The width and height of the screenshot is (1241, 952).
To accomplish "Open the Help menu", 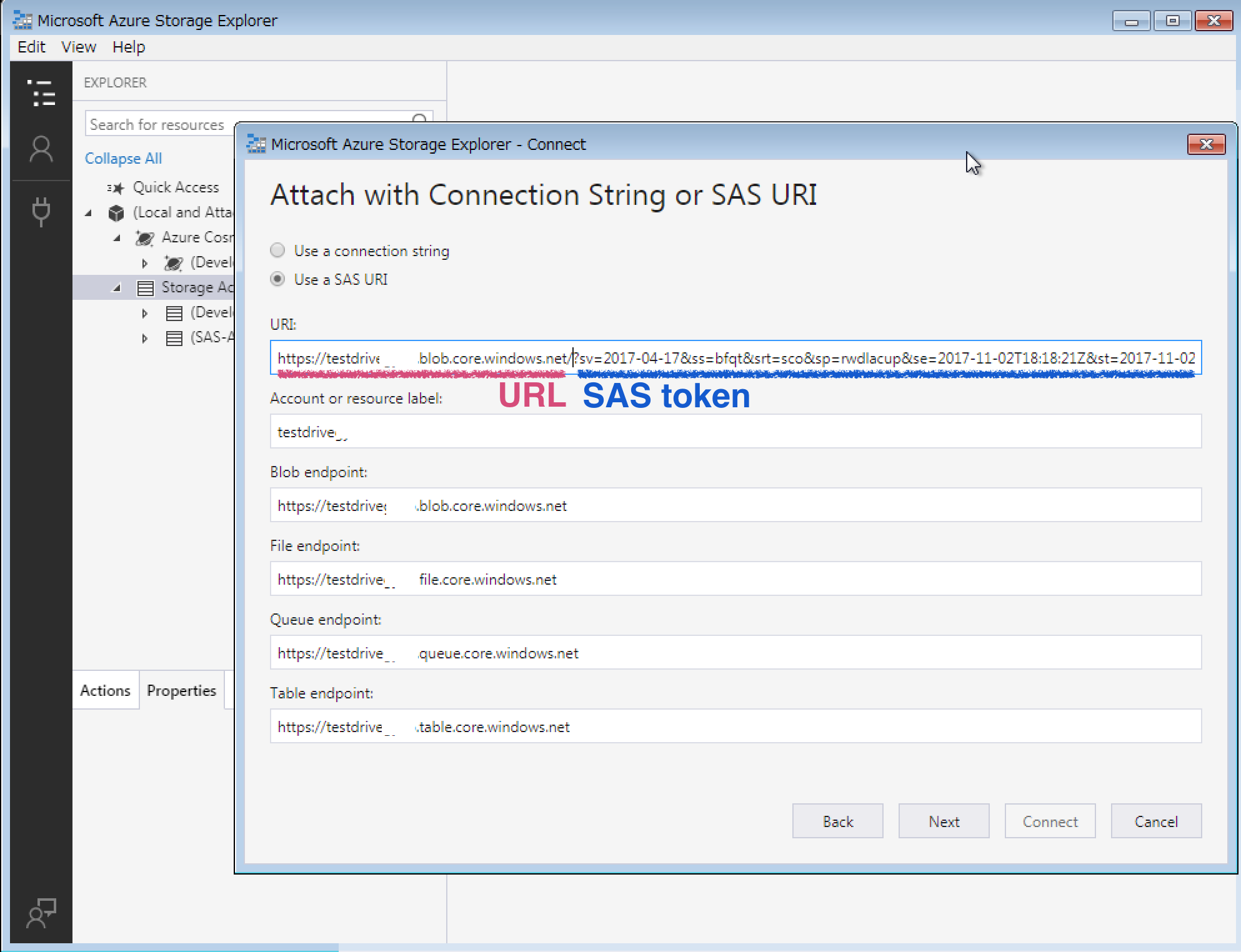I will pyautogui.click(x=129, y=47).
